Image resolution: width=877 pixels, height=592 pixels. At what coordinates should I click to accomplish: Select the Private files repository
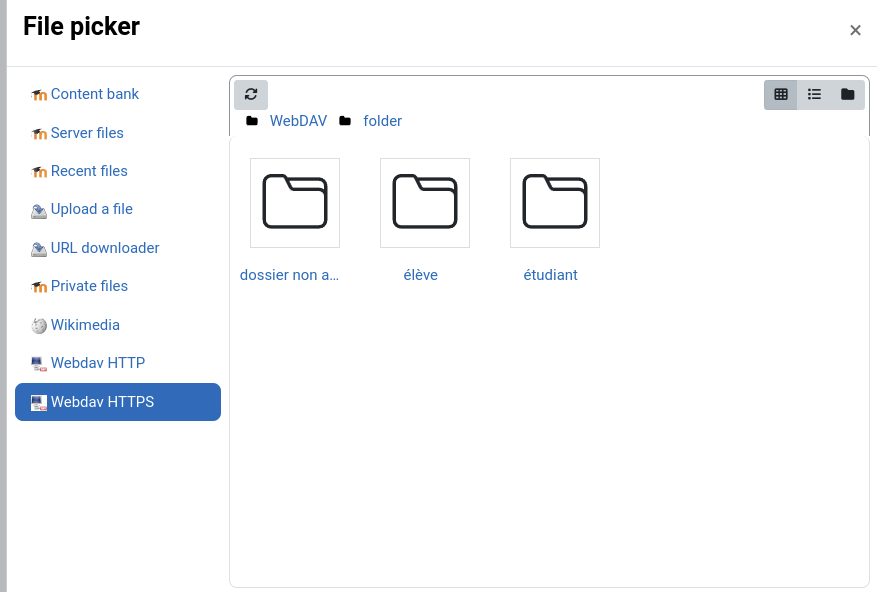pyautogui.click(x=118, y=286)
